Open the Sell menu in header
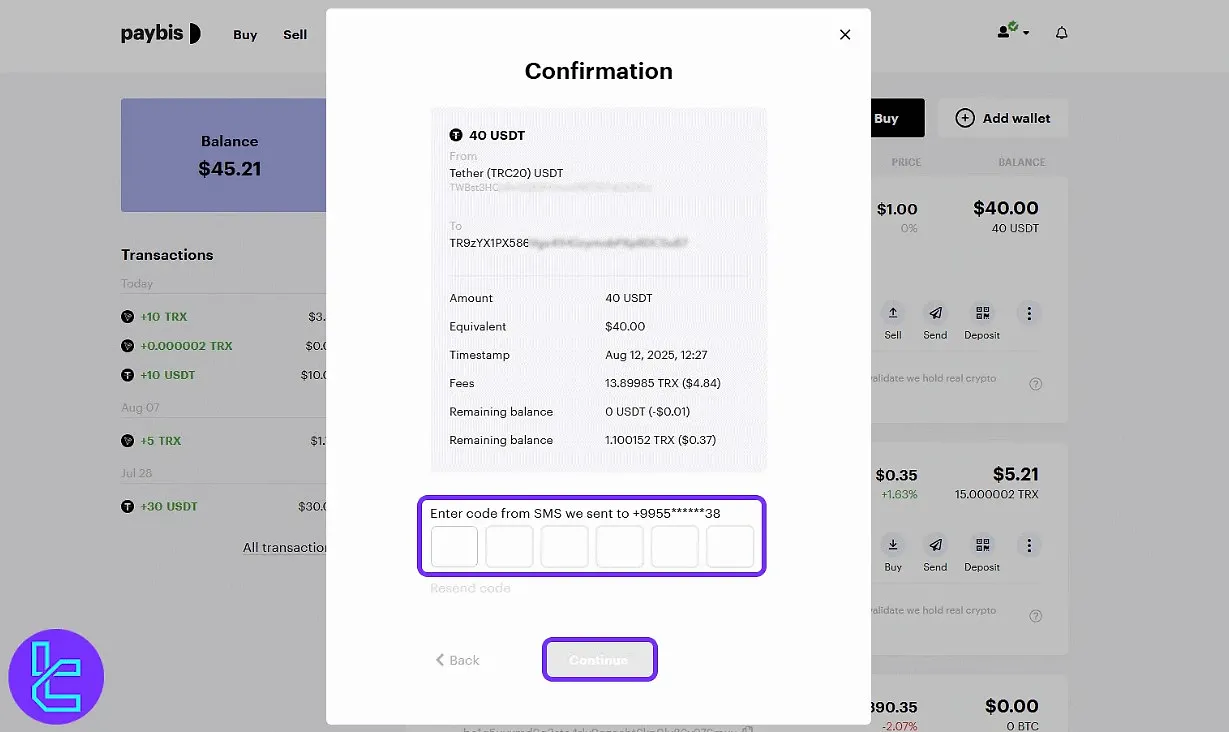 [295, 35]
